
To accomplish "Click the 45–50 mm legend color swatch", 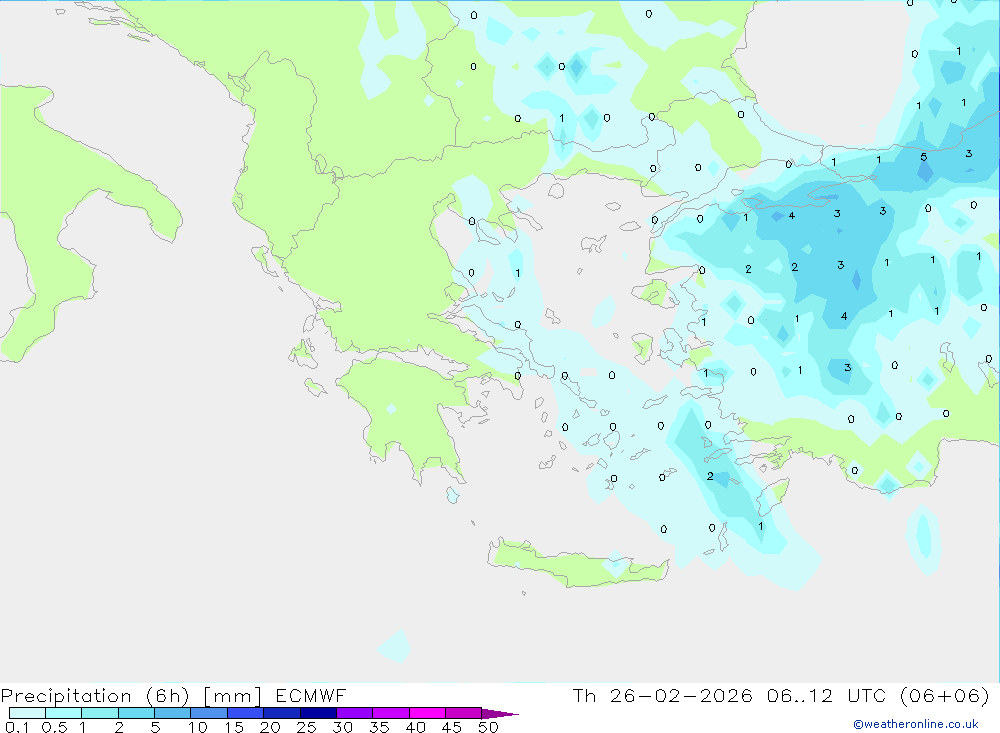I will coord(464,713).
